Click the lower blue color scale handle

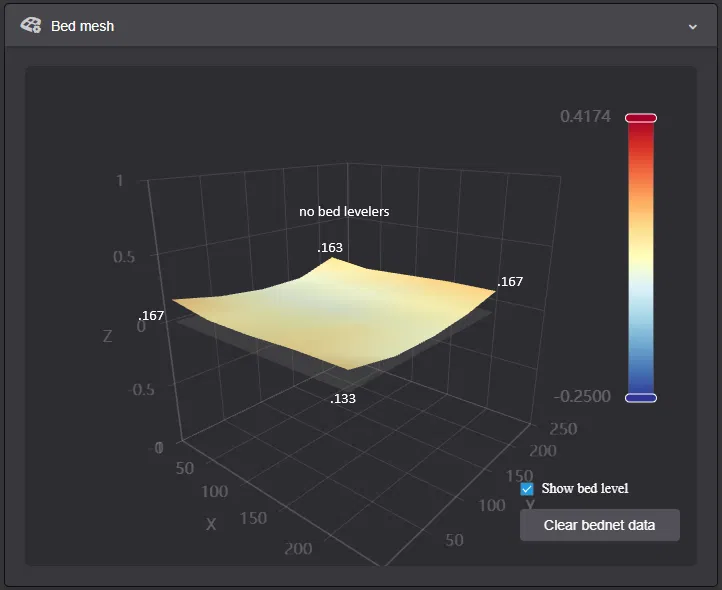click(640, 398)
